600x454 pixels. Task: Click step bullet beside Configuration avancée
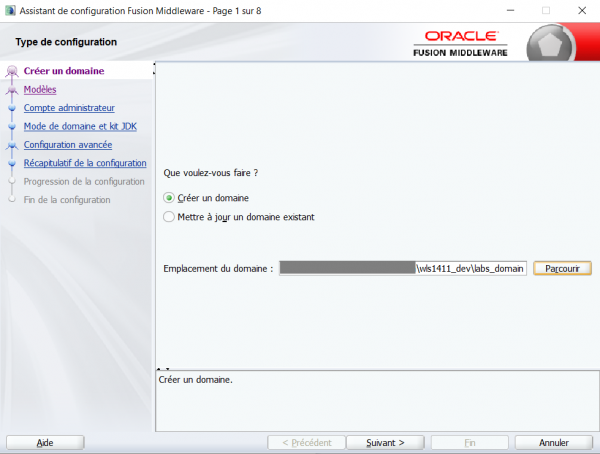(x=12, y=145)
